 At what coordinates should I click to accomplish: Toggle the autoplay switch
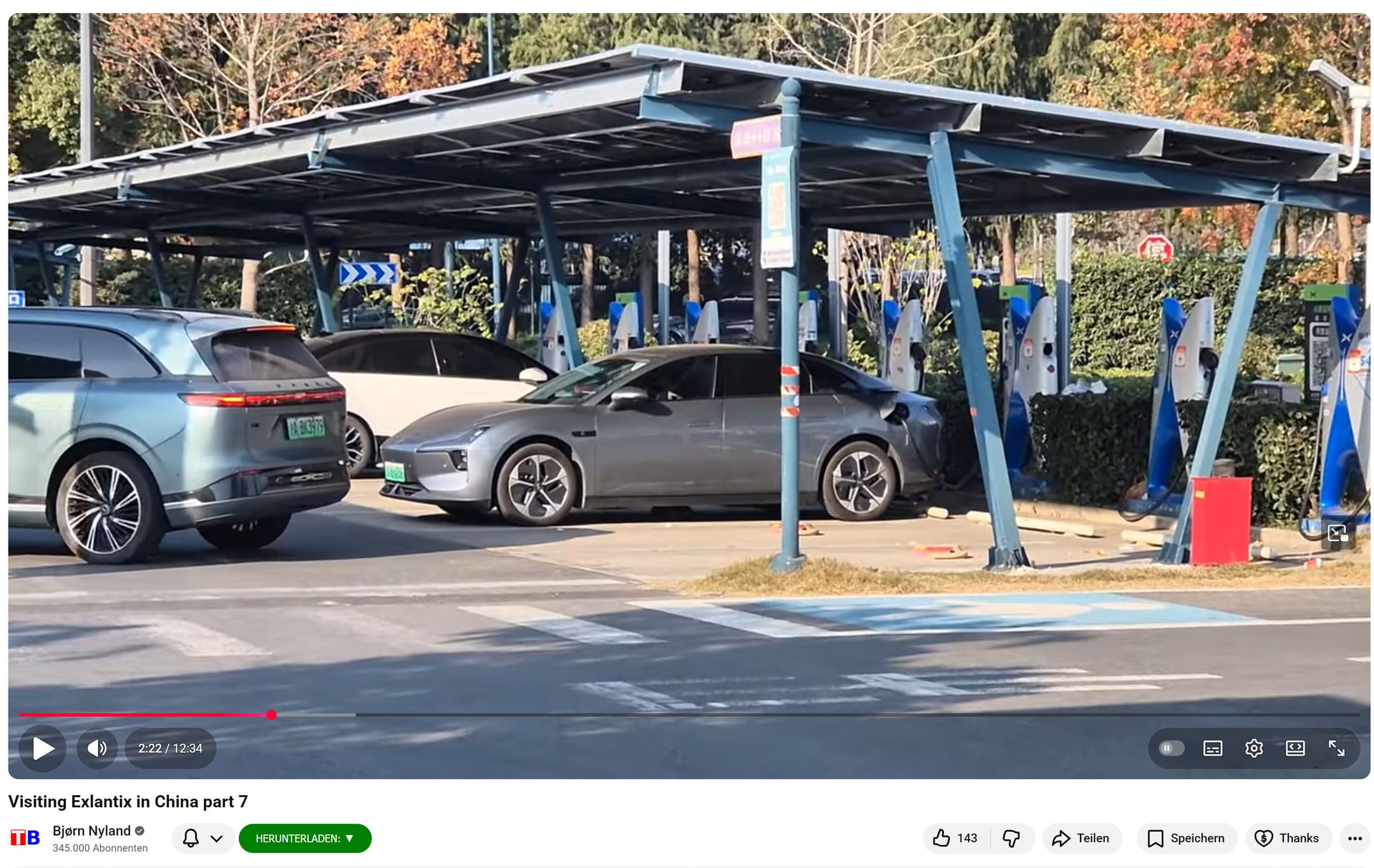pos(1171,748)
